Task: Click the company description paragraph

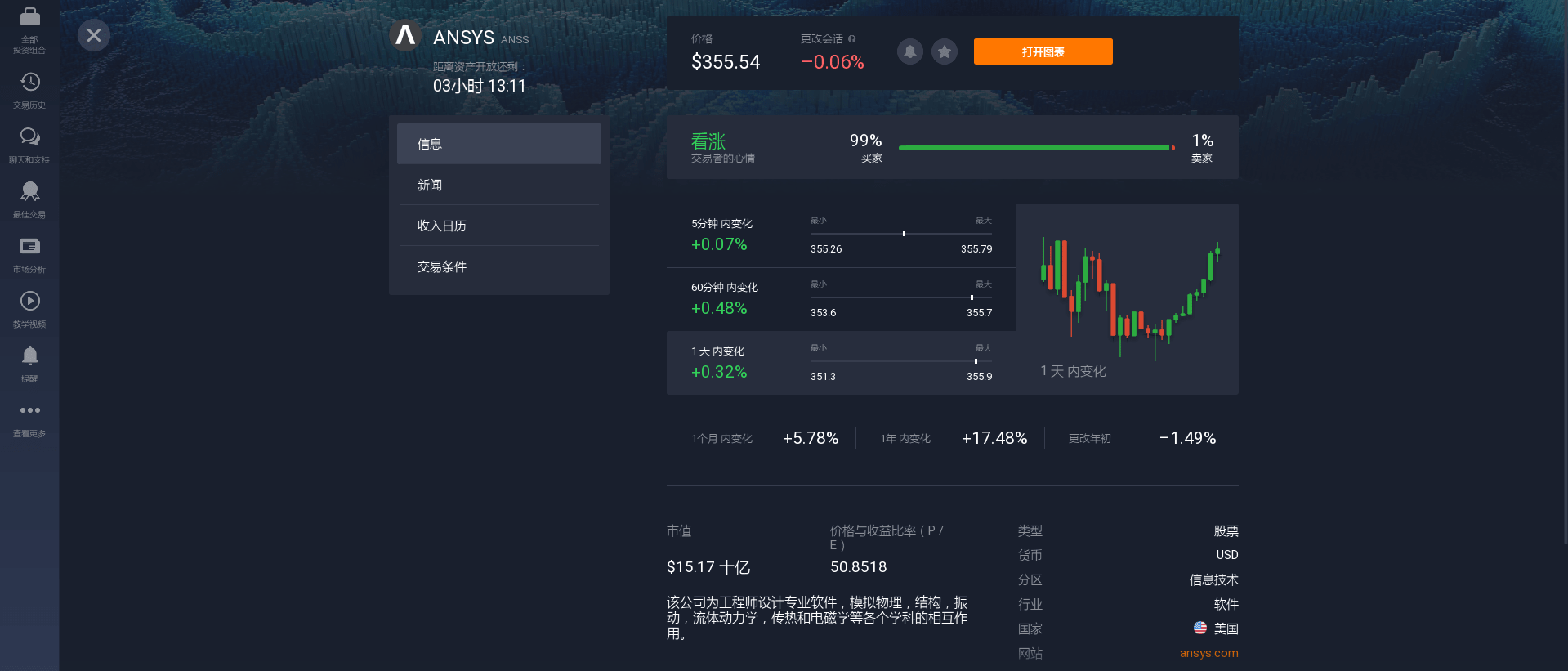Action: pos(817,618)
